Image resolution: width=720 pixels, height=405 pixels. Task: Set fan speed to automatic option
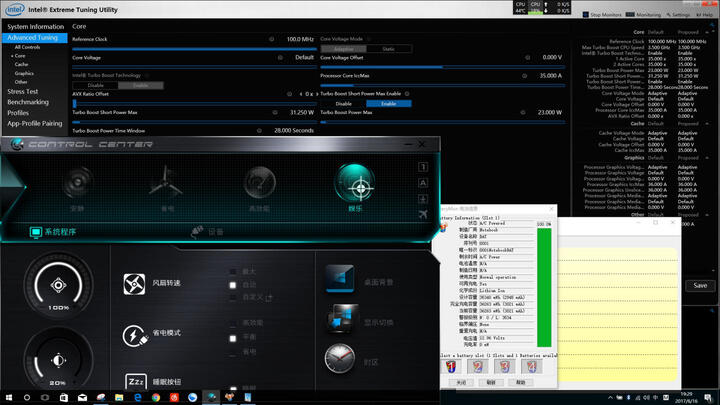point(233,285)
